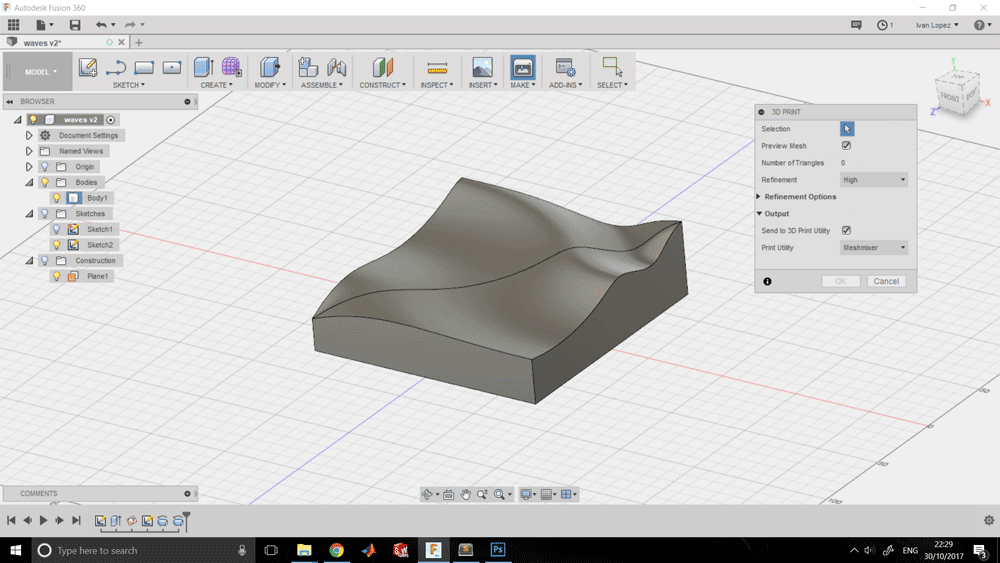Image resolution: width=1000 pixels, height=563 pixels.
Task: Open the MODIFY menu
Action: (270, 85)
